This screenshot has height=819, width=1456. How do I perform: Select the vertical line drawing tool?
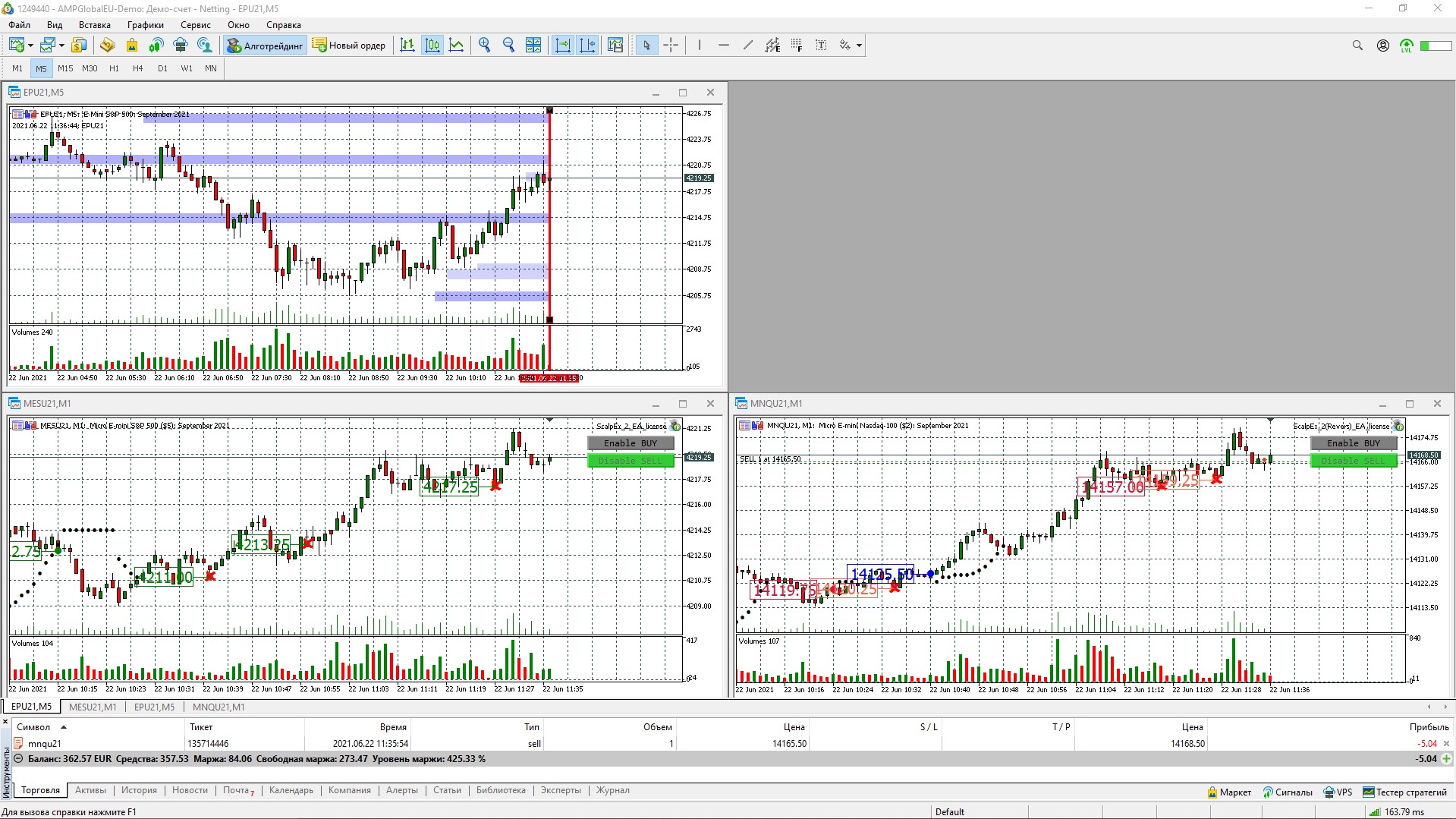(x=700, y=46)
